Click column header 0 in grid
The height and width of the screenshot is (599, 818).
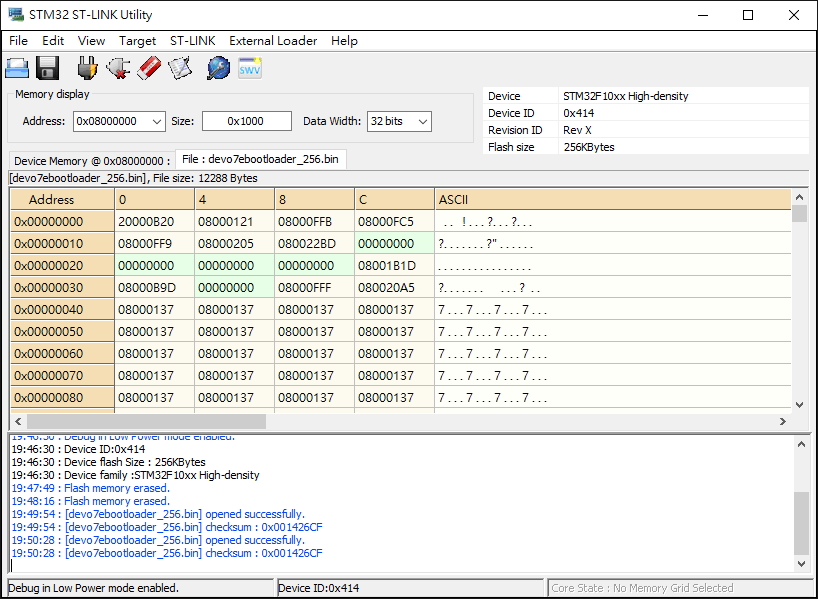tap(154, 199)
